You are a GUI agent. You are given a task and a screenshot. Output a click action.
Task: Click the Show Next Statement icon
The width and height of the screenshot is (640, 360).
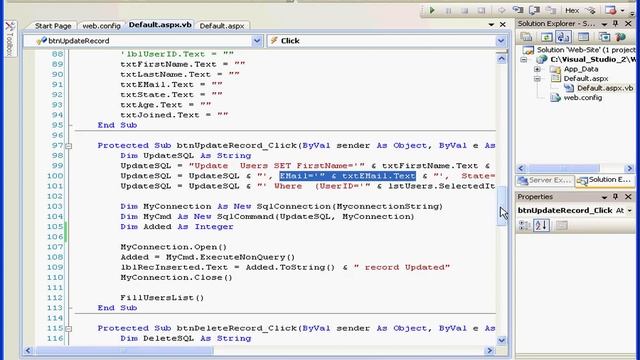(501, 11)
